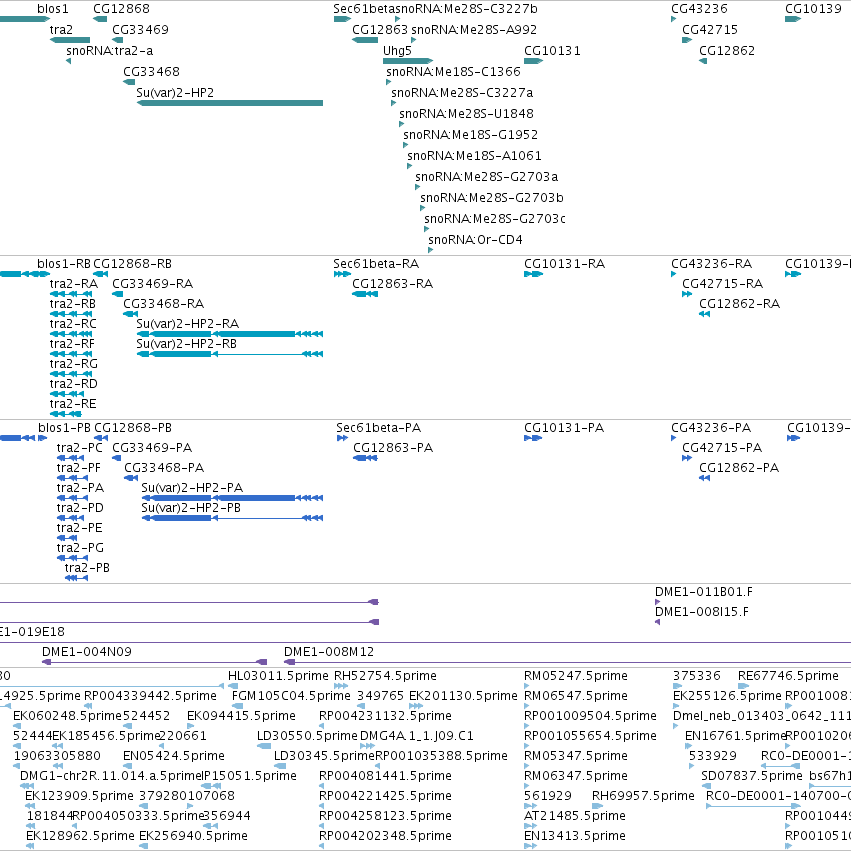Click snoRNA:Me28S-C3227a label
851x851 pixels.
coord(462,93)
